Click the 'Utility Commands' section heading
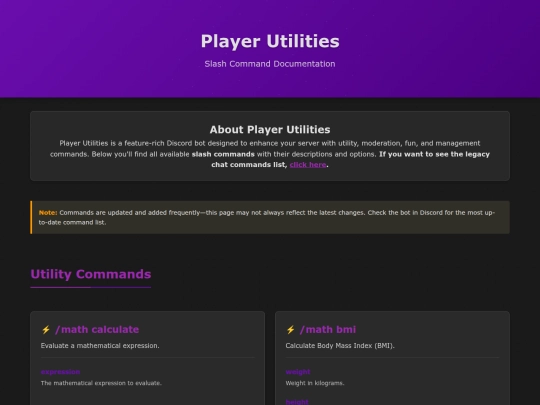This screenshot has height=405, width=540. coord(91,274)
